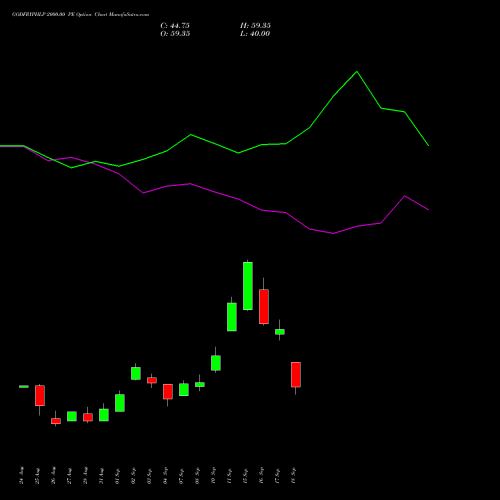Select the 04 Sep date label
This screenshot has height=500, width=500.
point(166,476)
